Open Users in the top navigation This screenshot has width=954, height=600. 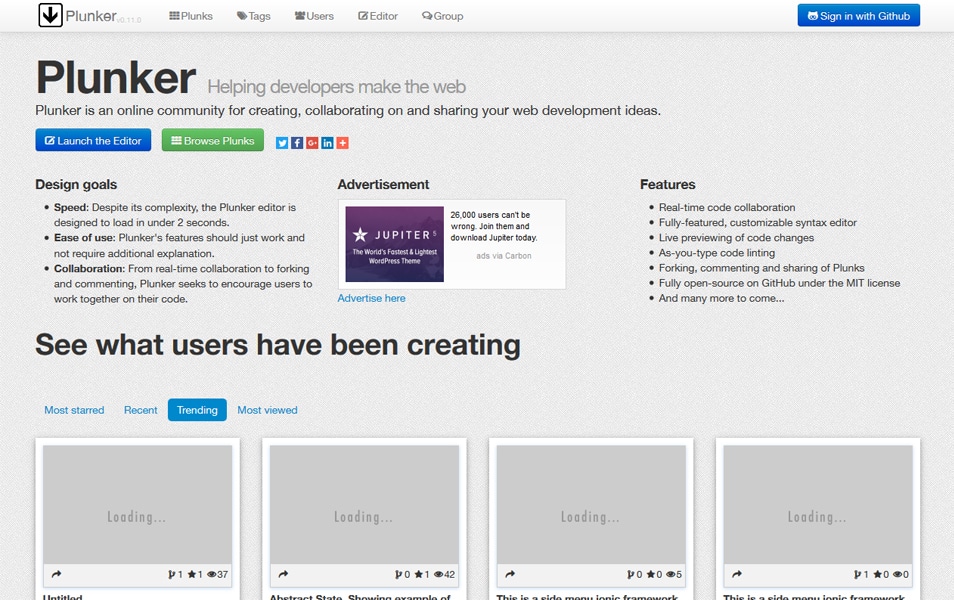point(314,16)
